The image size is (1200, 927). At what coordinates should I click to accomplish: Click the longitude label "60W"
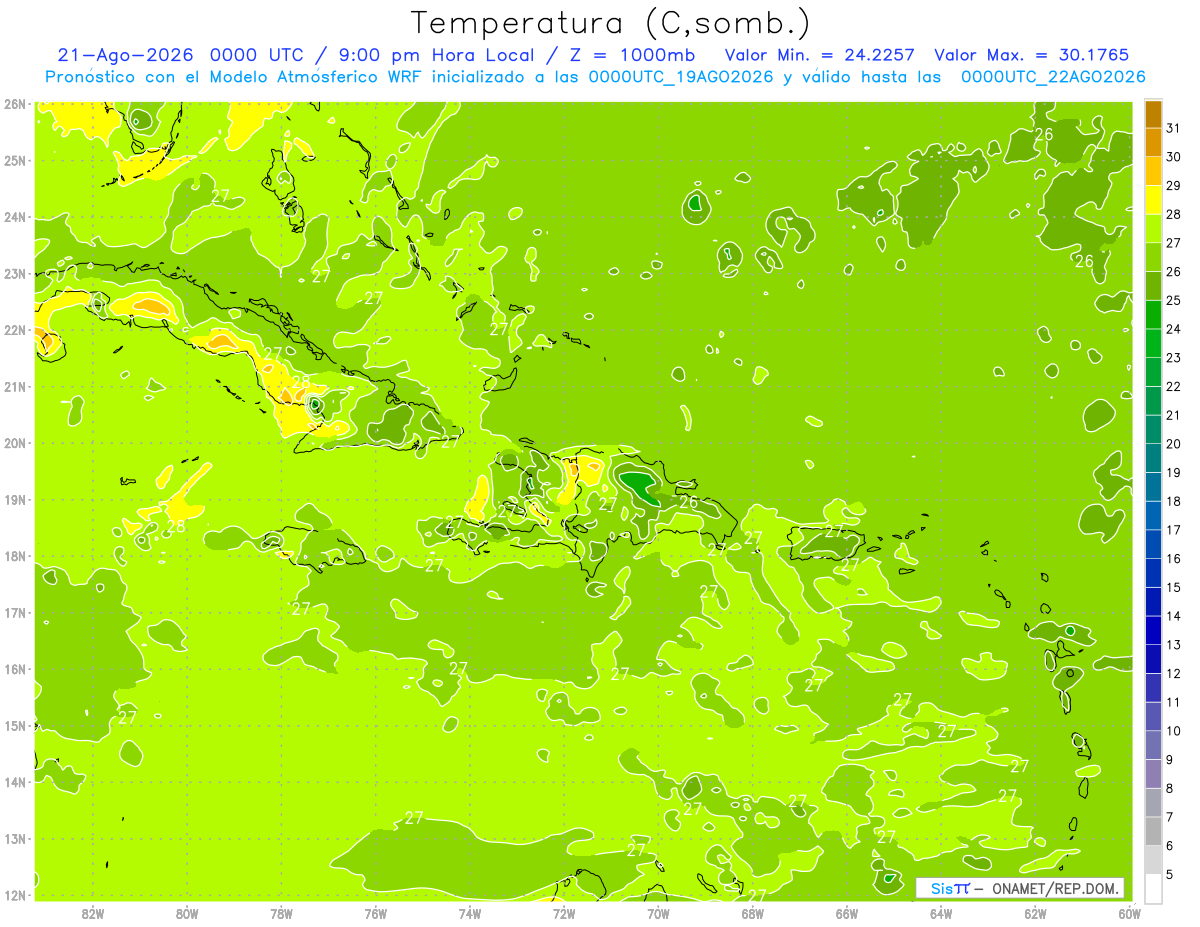(1130, 912)
